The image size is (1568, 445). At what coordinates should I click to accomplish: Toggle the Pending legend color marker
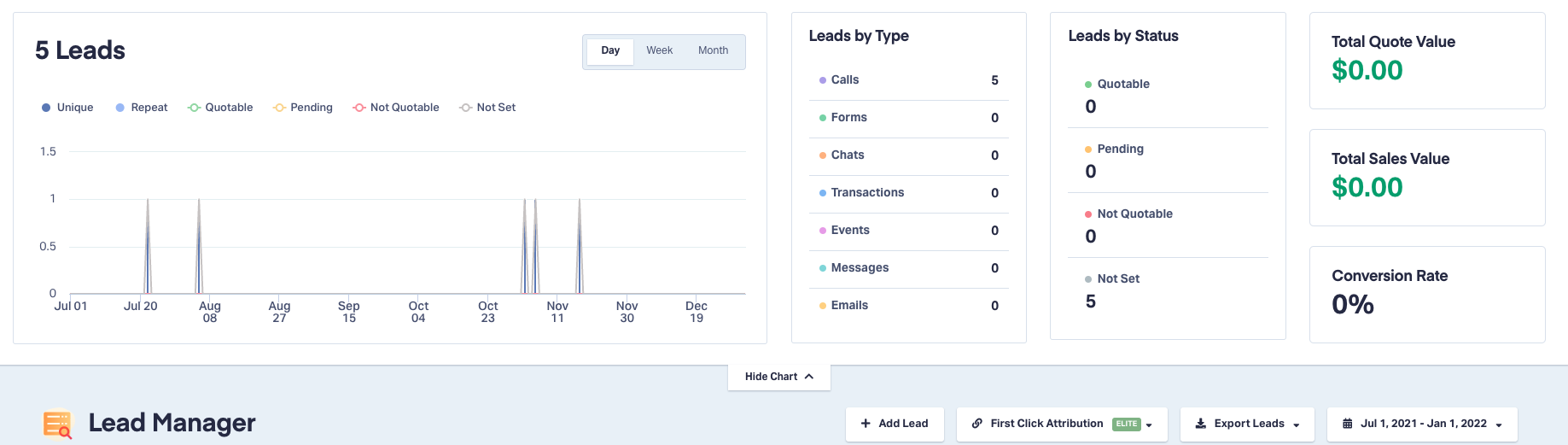(x=279, y=108)
